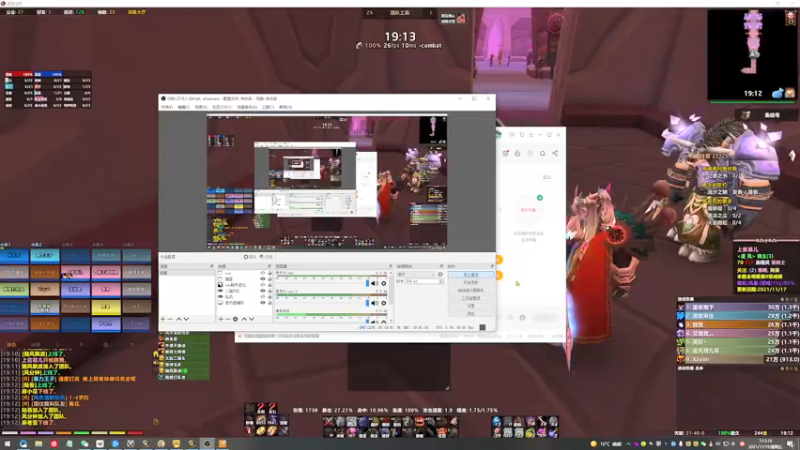The image size is (800, 450).
Task: Open the Profile menu in OBS
Action: coord(222,107)
